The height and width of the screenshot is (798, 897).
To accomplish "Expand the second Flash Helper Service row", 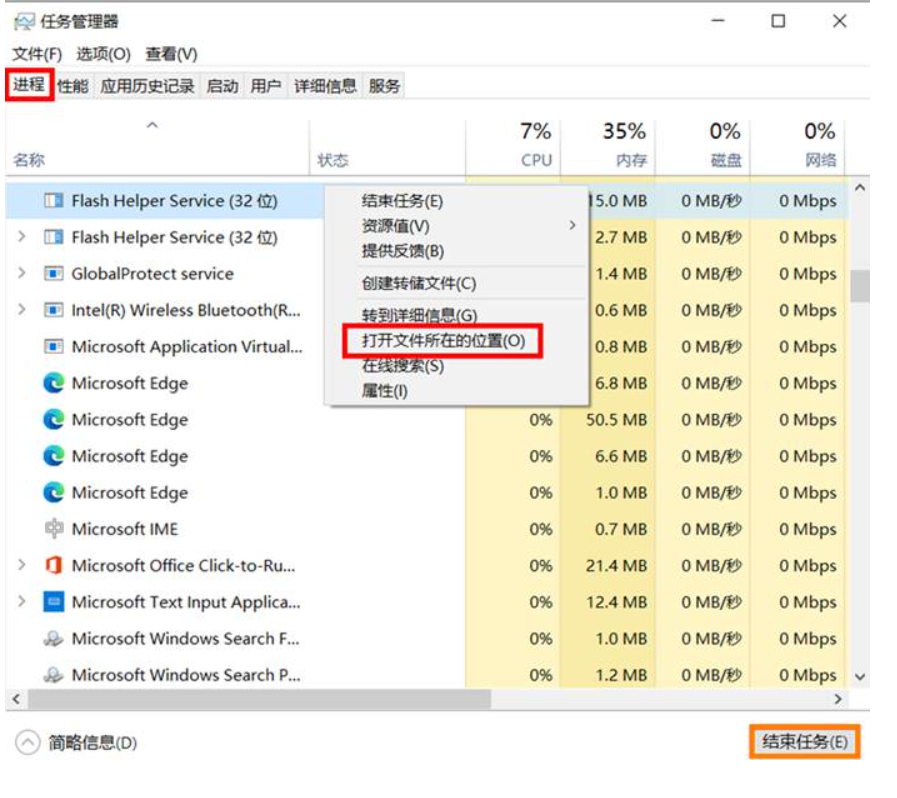I will pyautogui.click(x=22, y=237).
